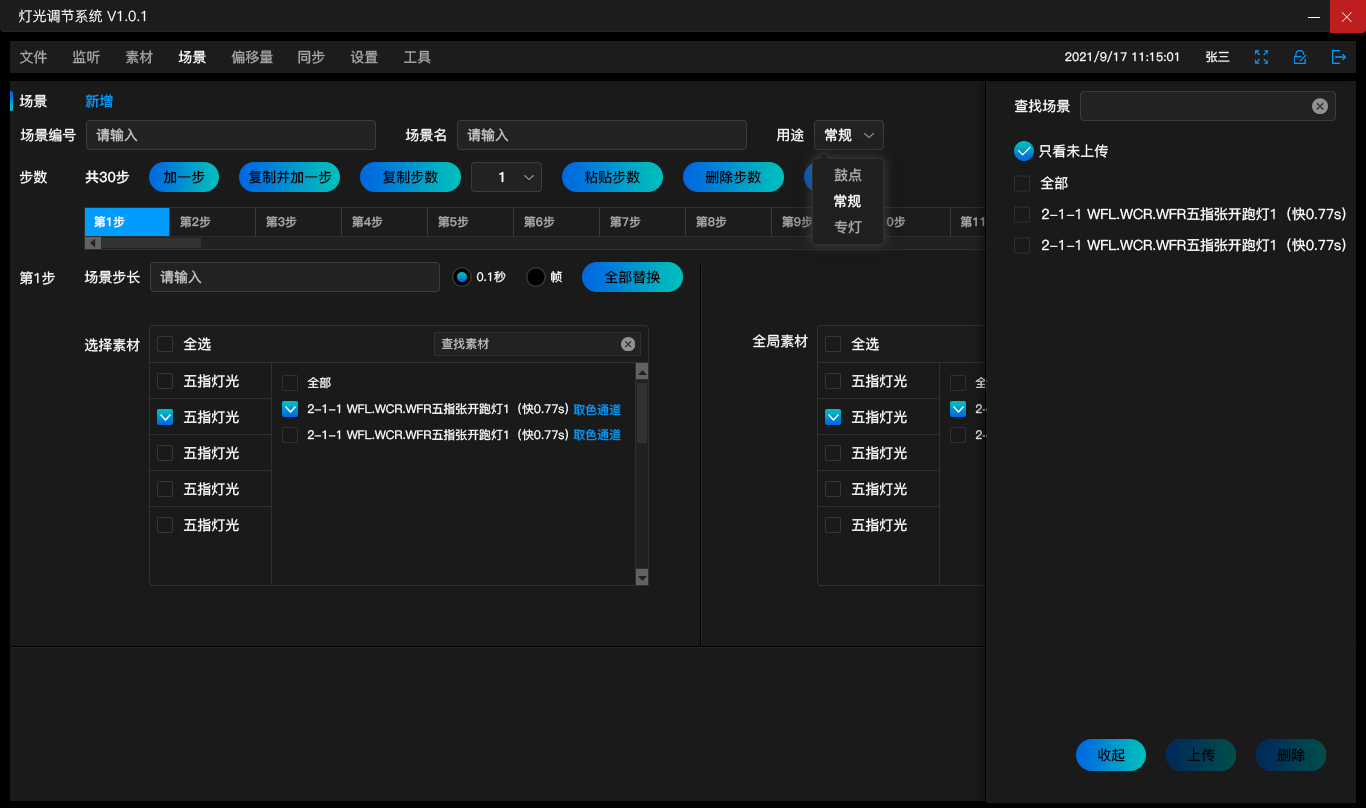This screenshot has width=1366, height=808.
Task: Open the 文件 menu
Action: pos(33,57)
